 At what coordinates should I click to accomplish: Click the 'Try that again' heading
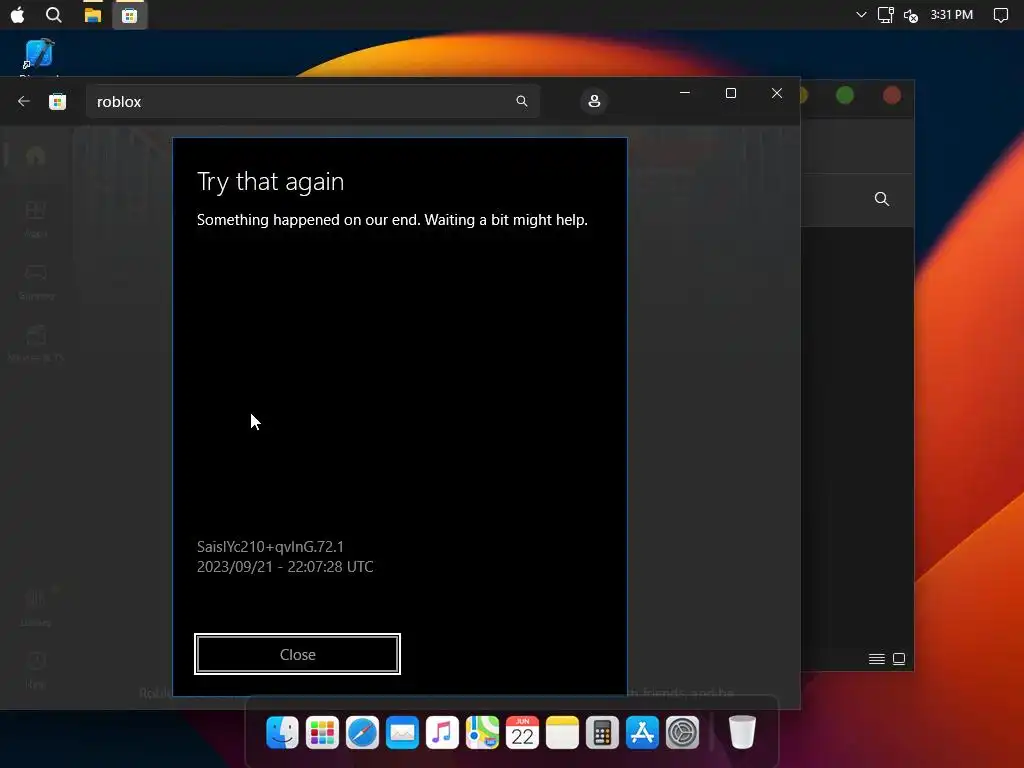270,182
